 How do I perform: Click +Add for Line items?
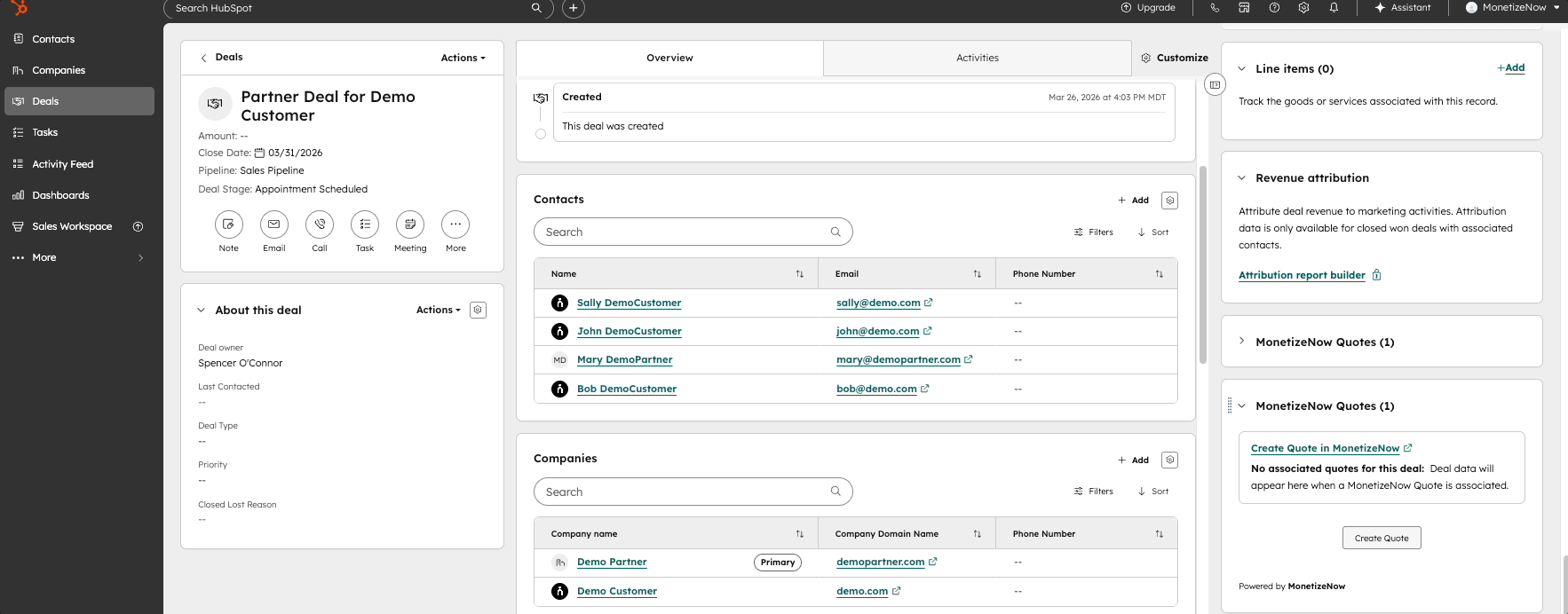[1511, 67]
